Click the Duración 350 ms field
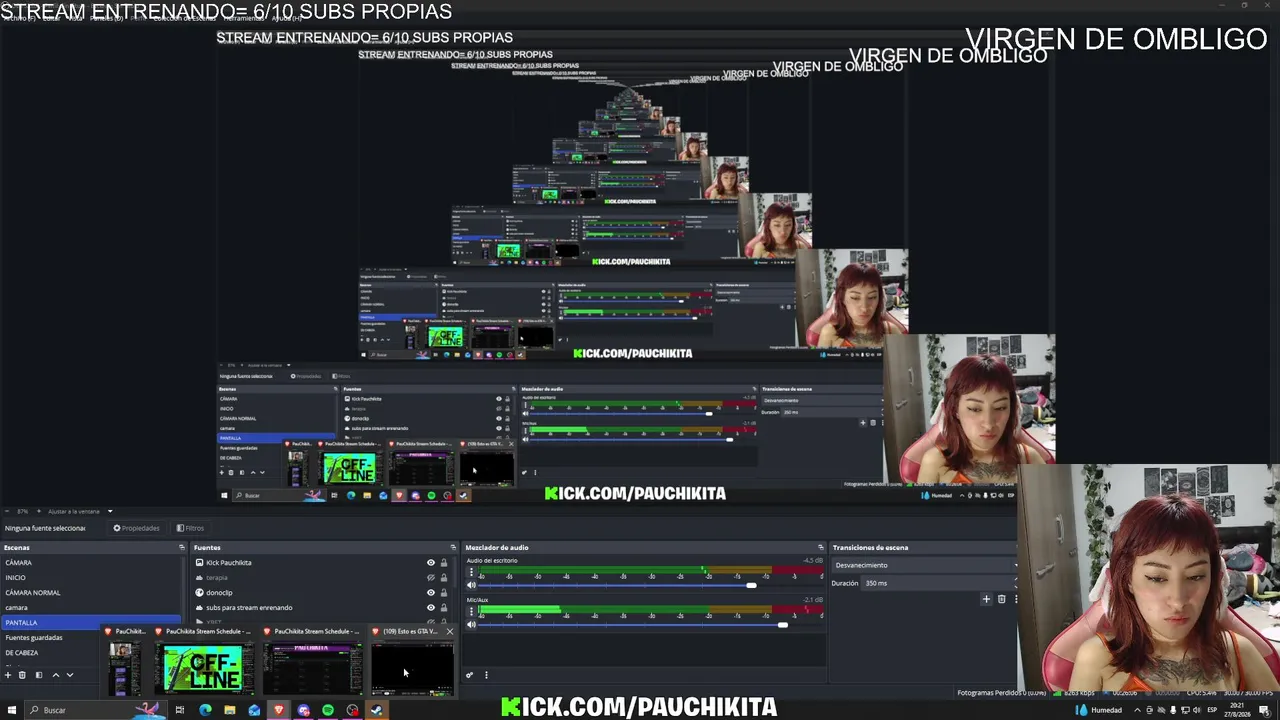Screen dimensions: 1280x720 coord(937,583)
